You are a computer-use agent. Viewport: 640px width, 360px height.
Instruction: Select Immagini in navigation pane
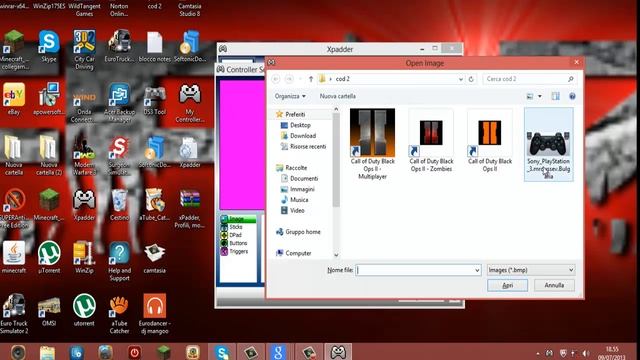tap(302, 189)
